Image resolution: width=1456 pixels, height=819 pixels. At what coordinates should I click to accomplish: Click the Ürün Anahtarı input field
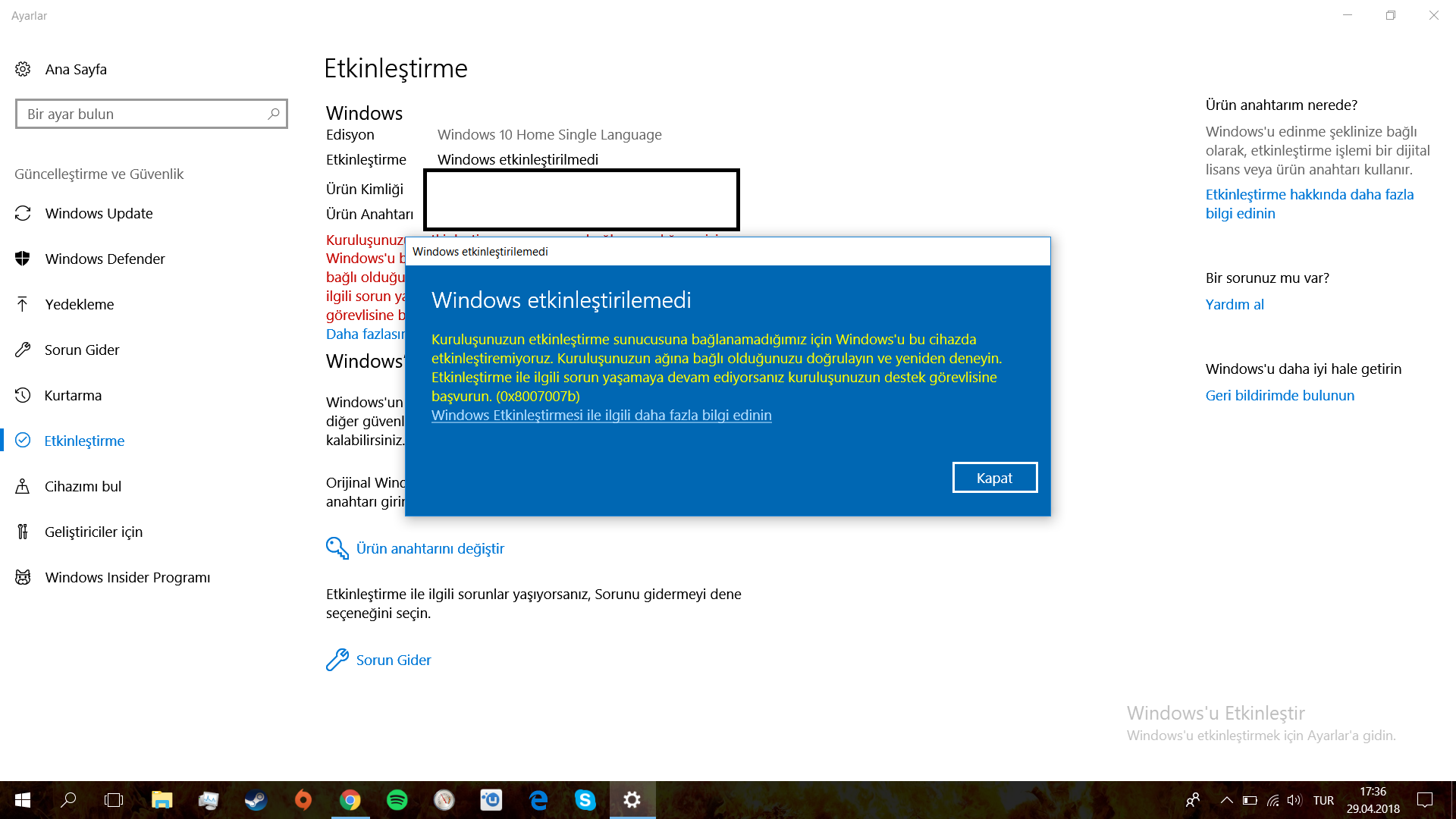coord(582,213)
